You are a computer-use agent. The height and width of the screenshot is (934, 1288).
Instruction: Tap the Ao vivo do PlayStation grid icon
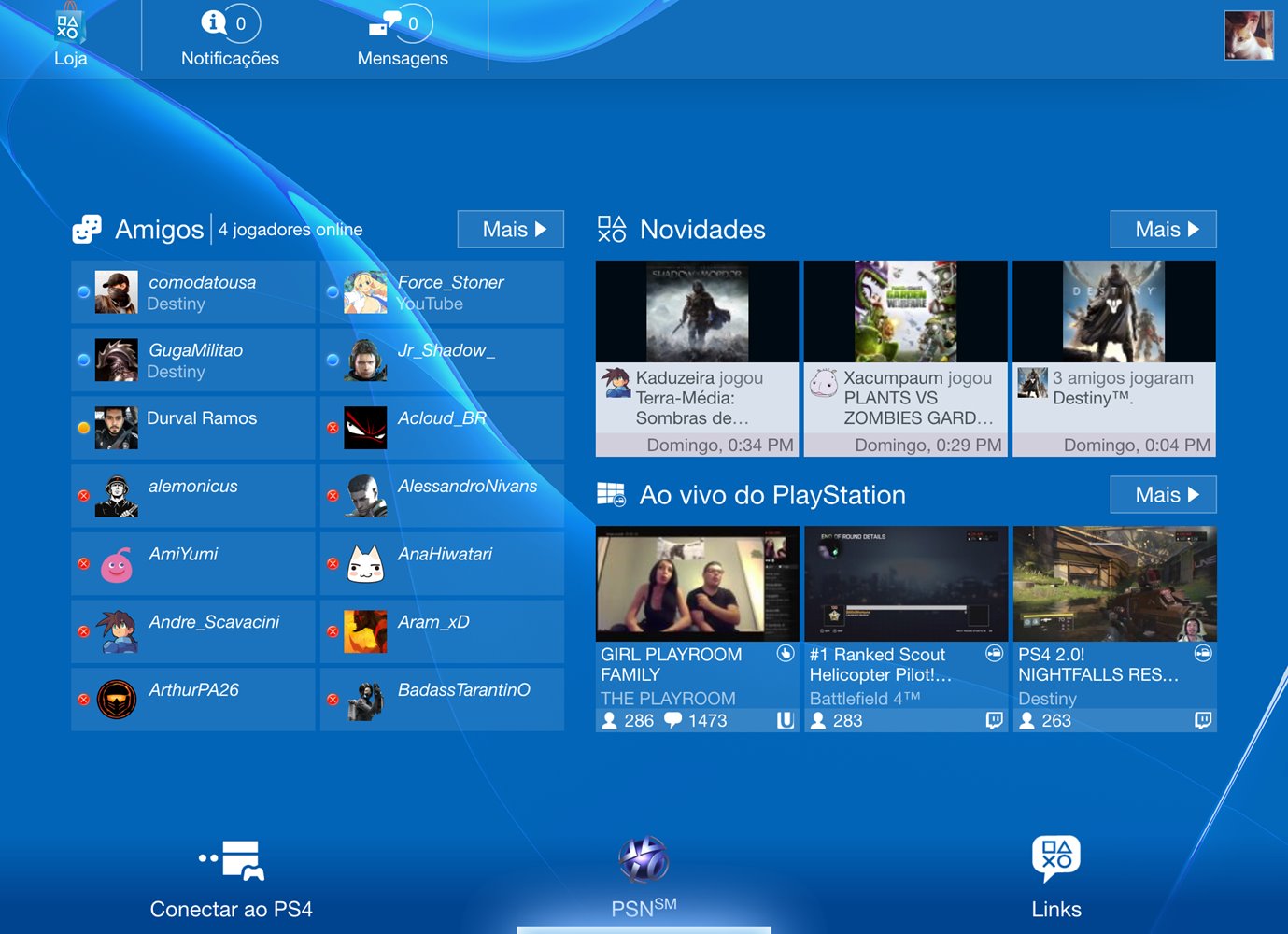tap(612, 495)
